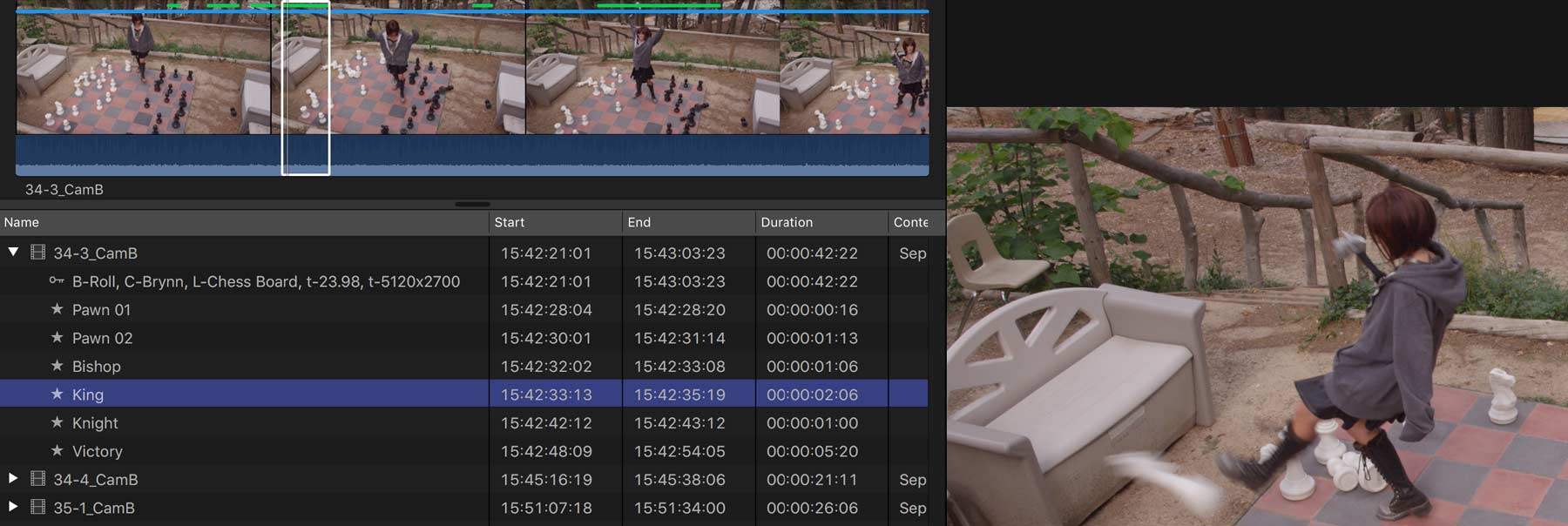Click the favorite star icon for Knight

(x=57, y=422)
